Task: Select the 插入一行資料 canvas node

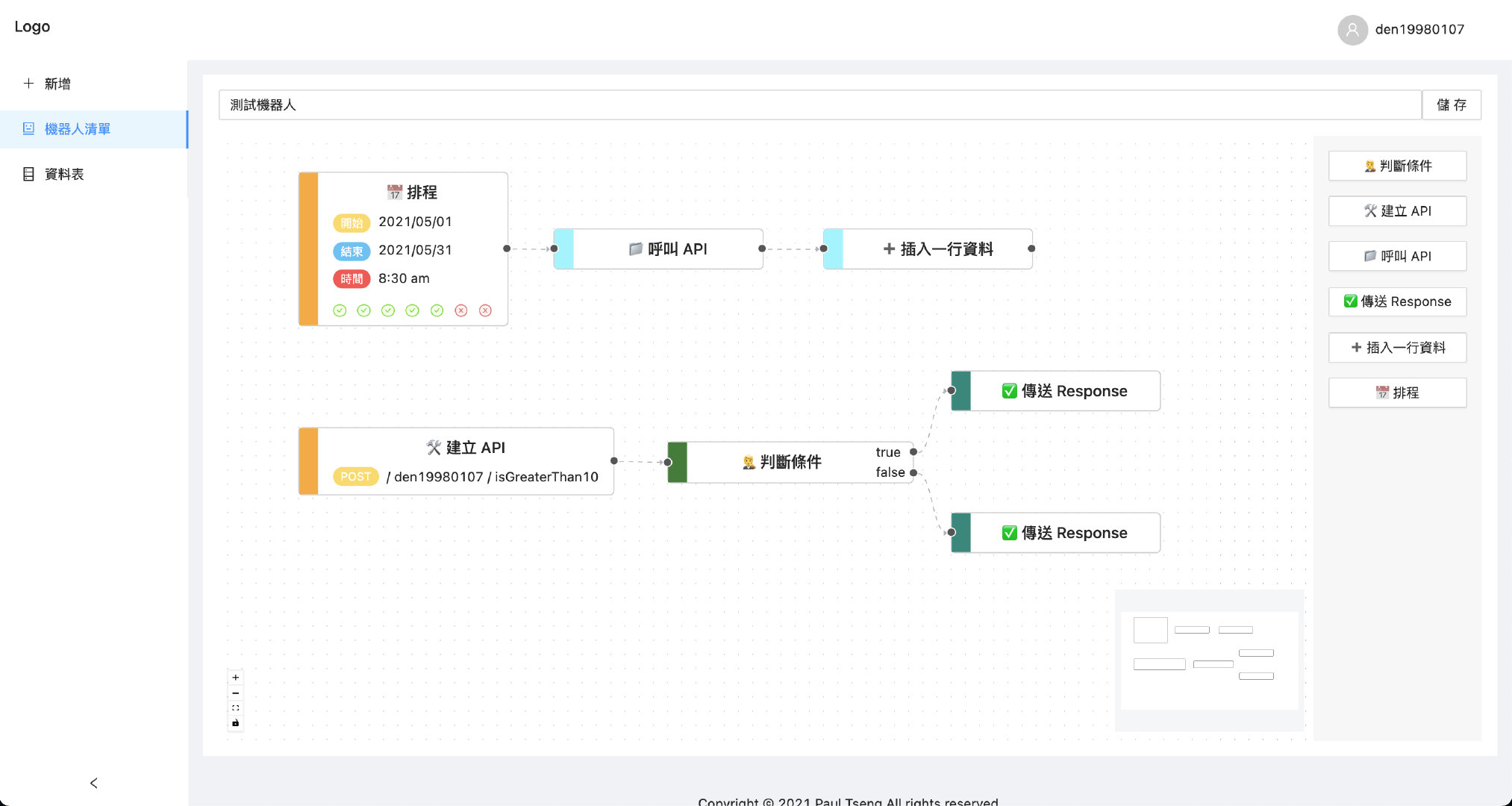Action: (928, 249)
